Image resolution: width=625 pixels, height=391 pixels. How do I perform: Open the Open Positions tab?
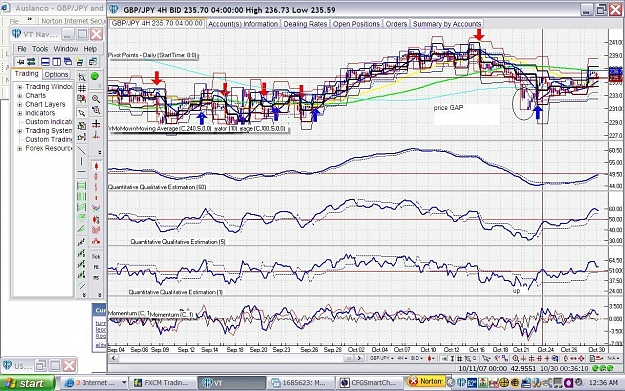(x=356, y=24)
